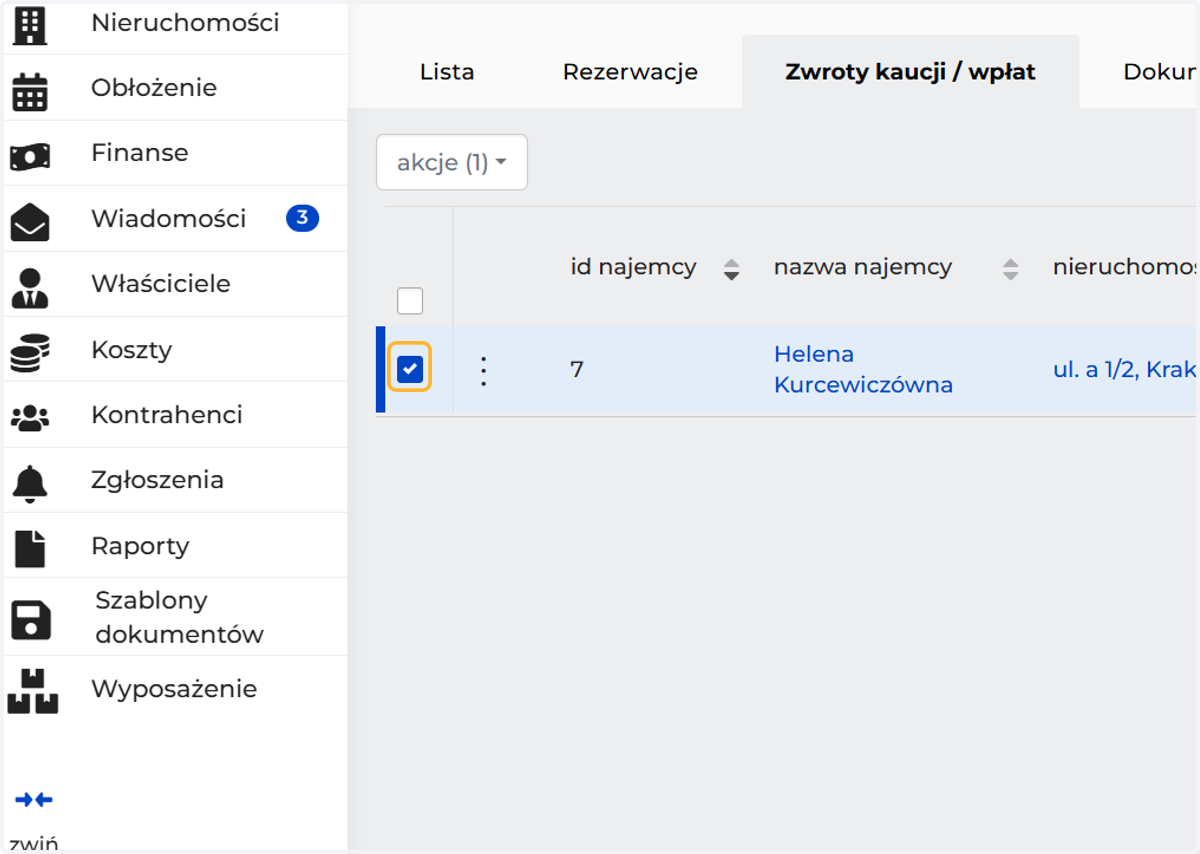
Task: Click the Kontrahenci group icon
Action: coord(30,418)
